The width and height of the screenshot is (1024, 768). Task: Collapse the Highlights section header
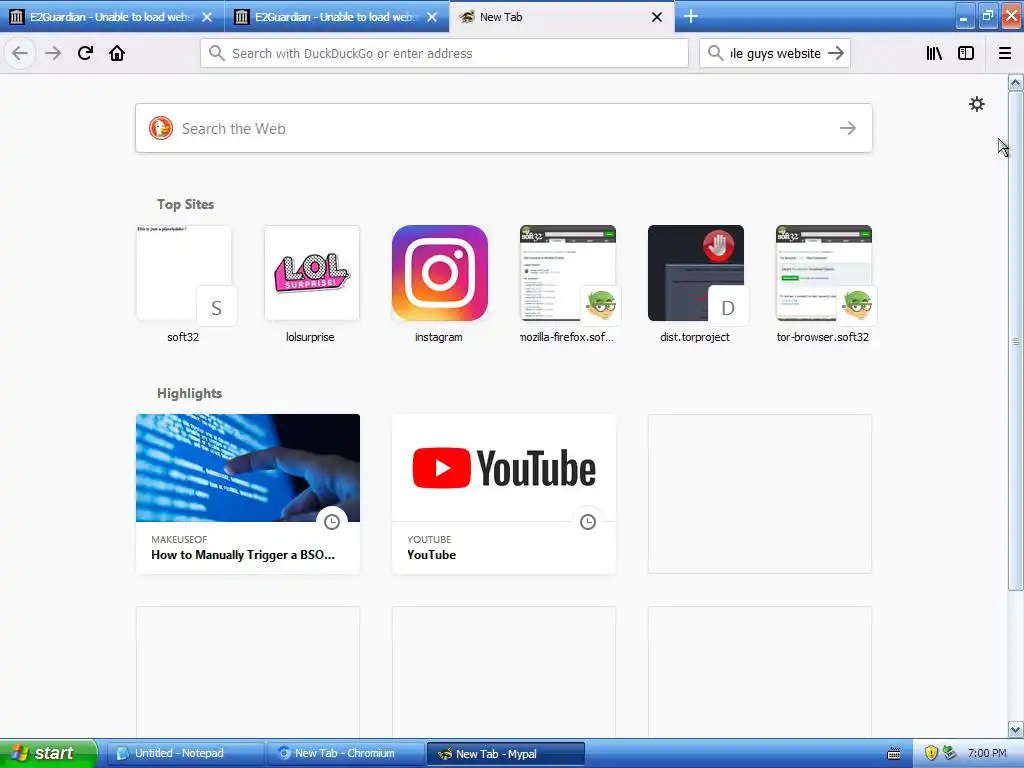[189, 393]
